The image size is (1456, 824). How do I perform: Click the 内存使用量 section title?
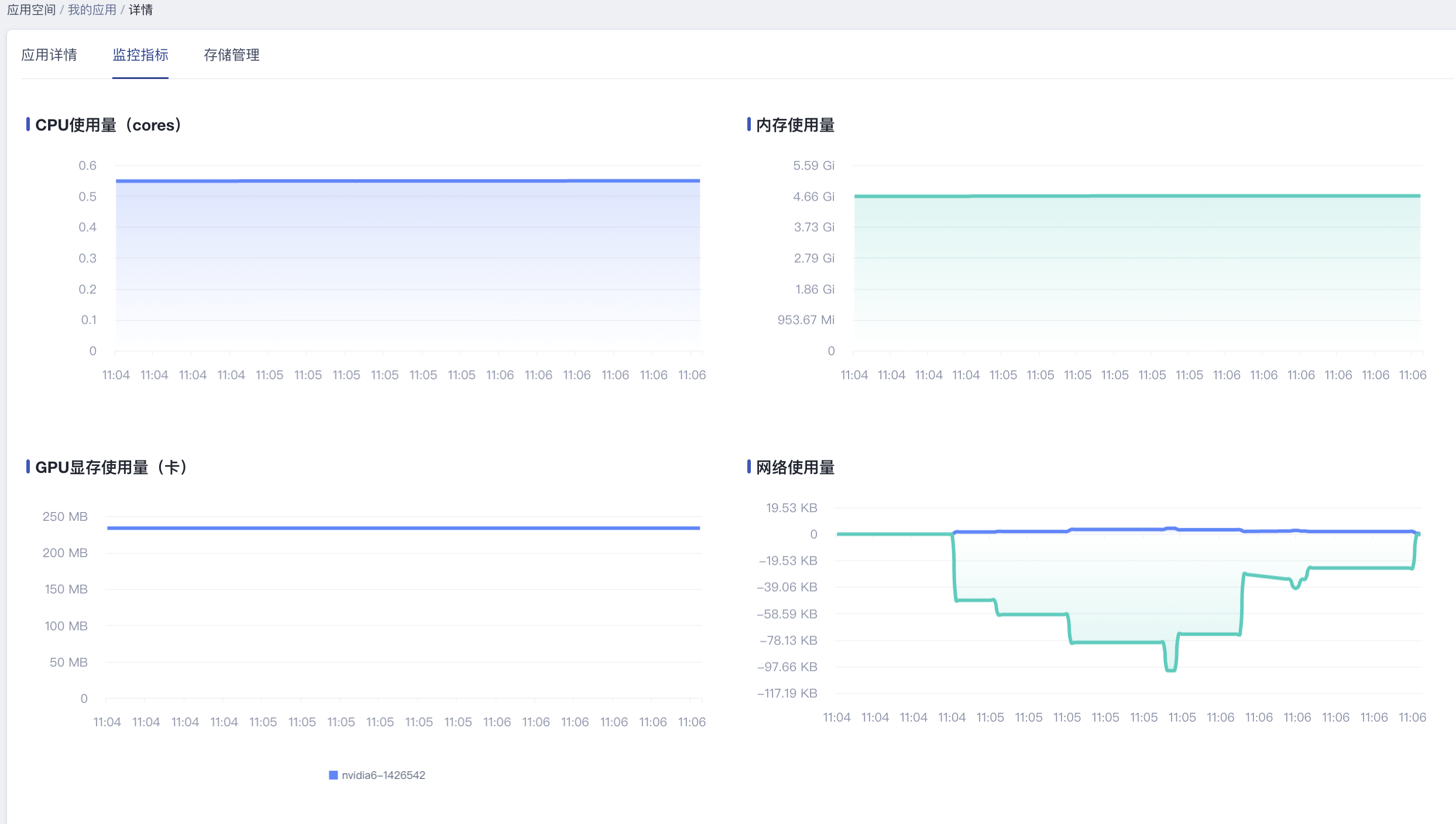pyautogui.click(x=795, y=125)
